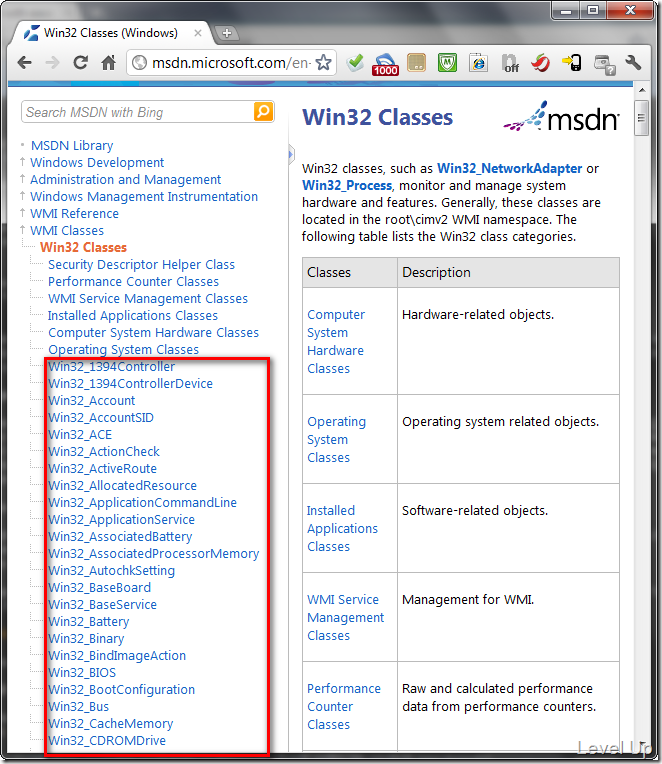Open Performance Counter Classes table link
This screenshot has height=764, width=662.
pos(343,707)
